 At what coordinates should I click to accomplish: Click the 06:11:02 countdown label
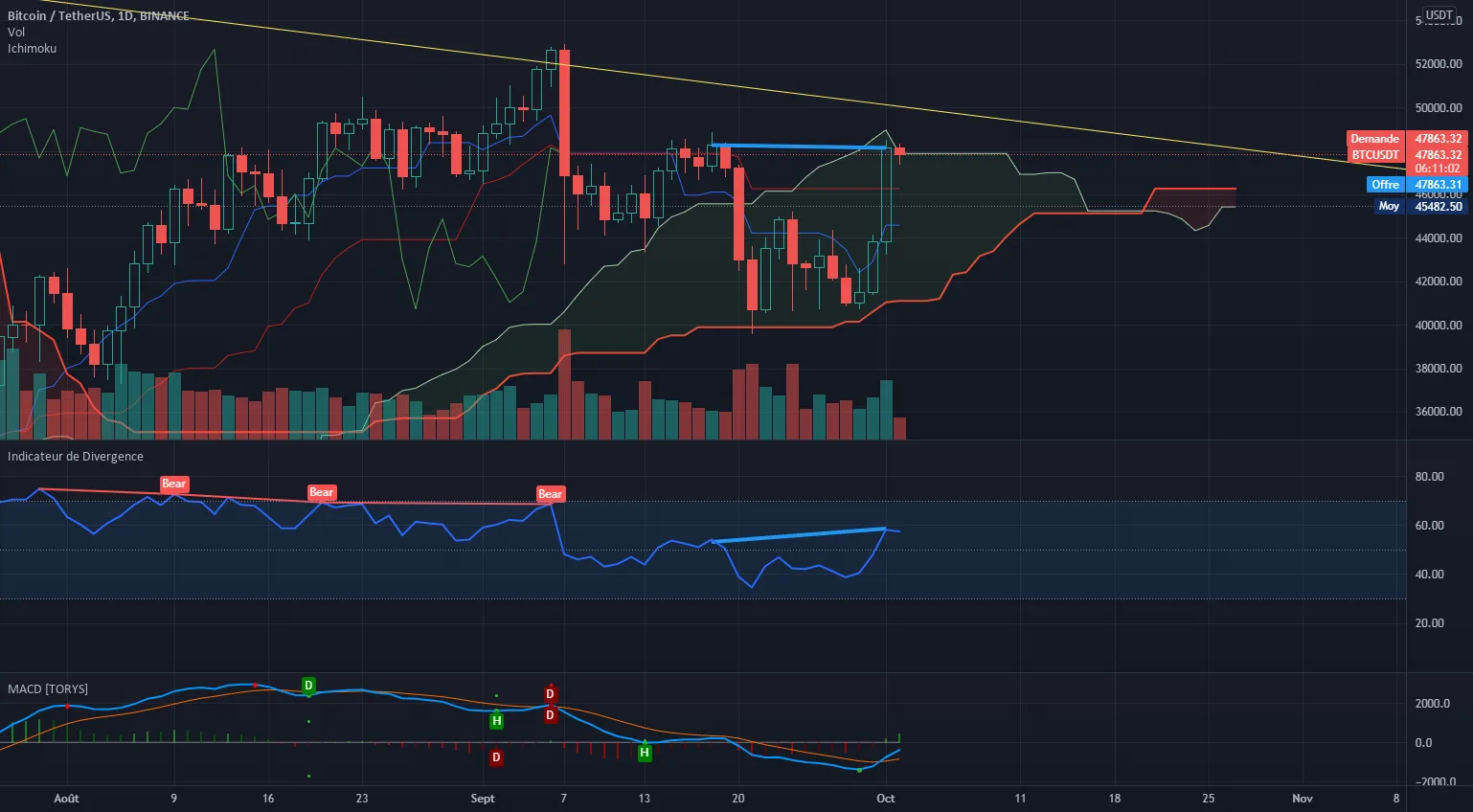(x=1438, y=169)
